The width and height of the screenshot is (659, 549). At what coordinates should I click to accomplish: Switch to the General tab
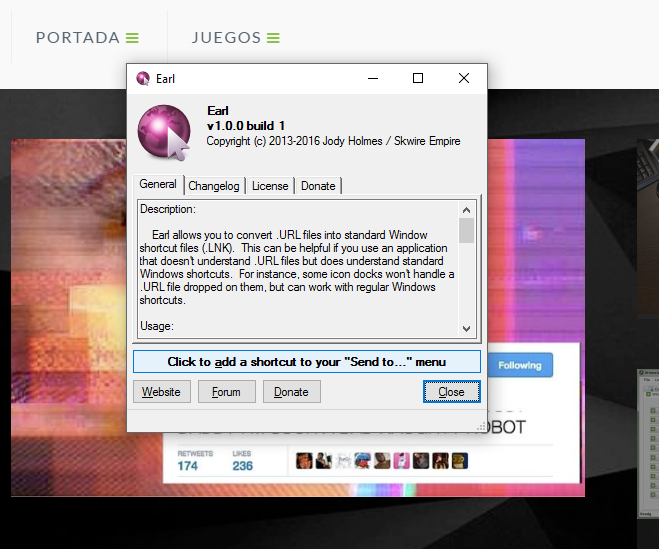[158, 185]
